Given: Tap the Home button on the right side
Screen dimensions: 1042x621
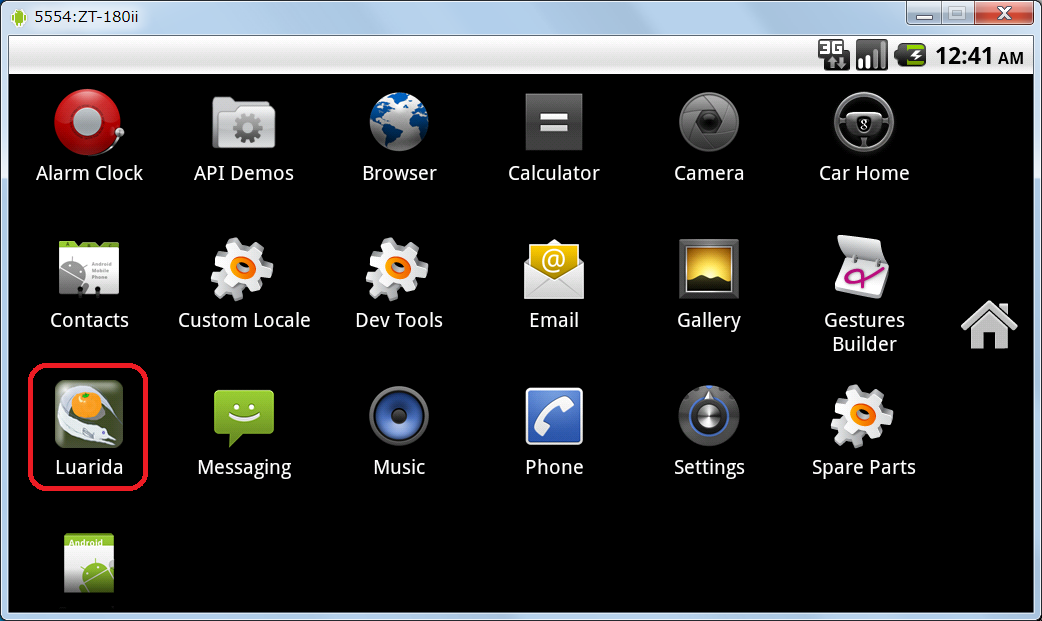Looking at the screenshot, I should (989, 324).
